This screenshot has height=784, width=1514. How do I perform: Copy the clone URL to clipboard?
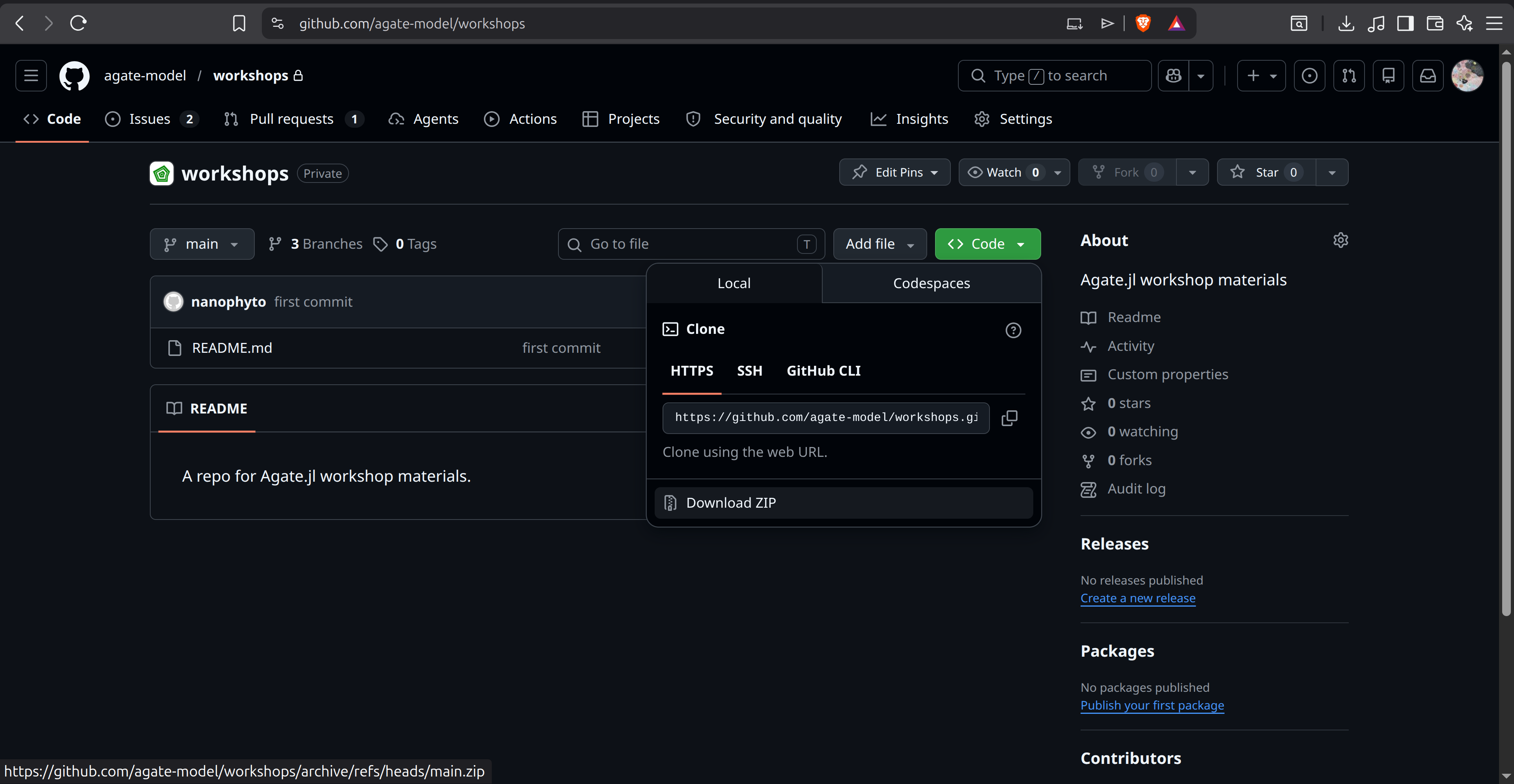click(1009, 418)
